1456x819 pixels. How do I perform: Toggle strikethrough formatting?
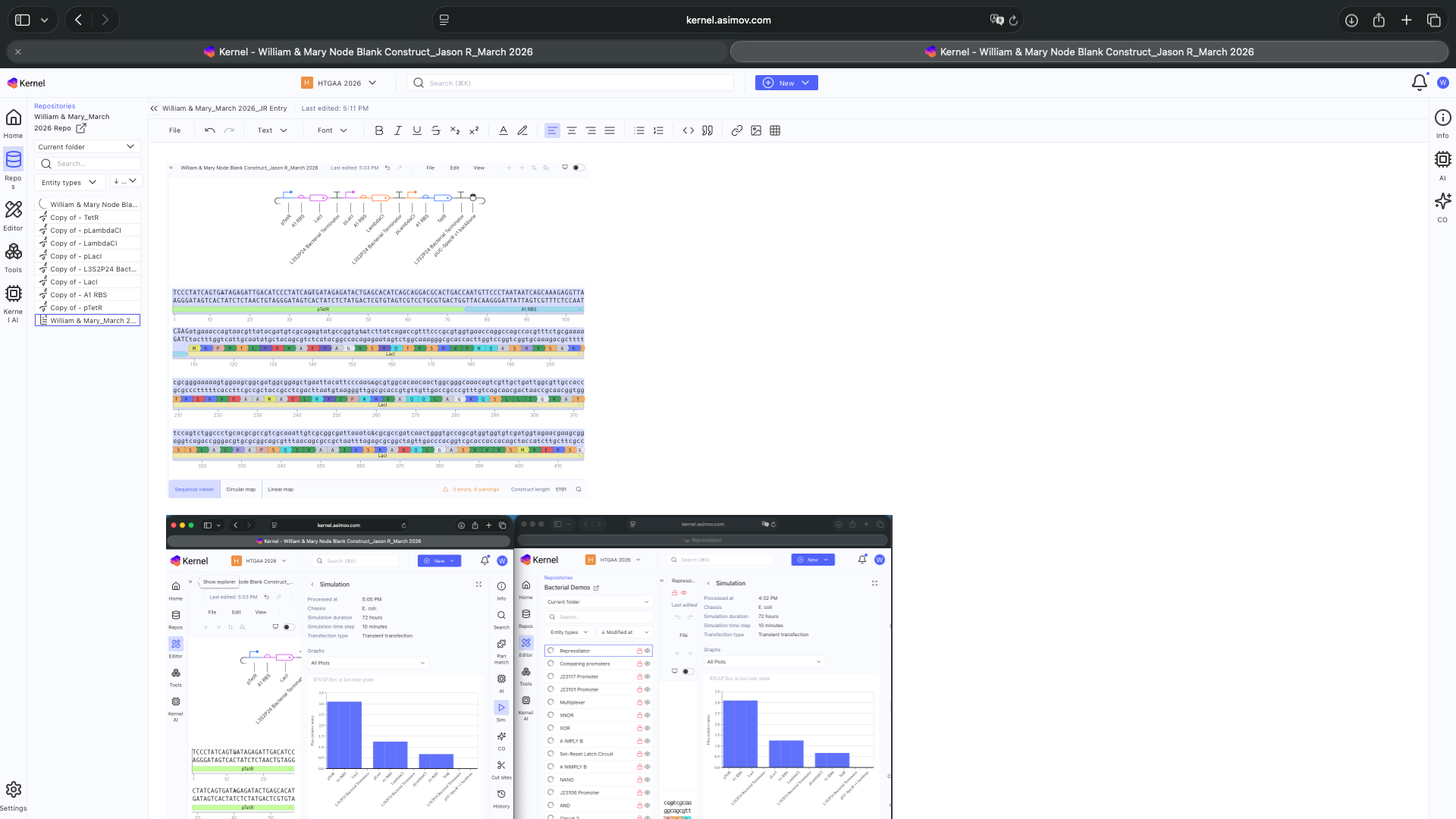click(436, 130)
